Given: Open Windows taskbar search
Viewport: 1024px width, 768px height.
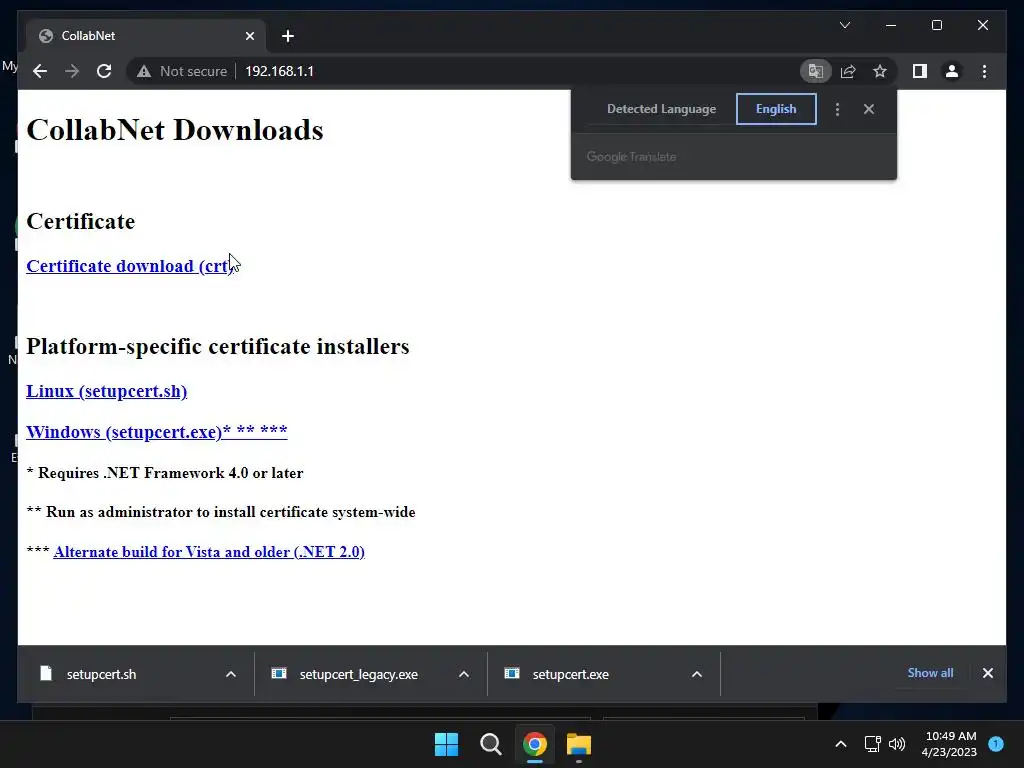Looking at the screenshot, I should [490, 744].
